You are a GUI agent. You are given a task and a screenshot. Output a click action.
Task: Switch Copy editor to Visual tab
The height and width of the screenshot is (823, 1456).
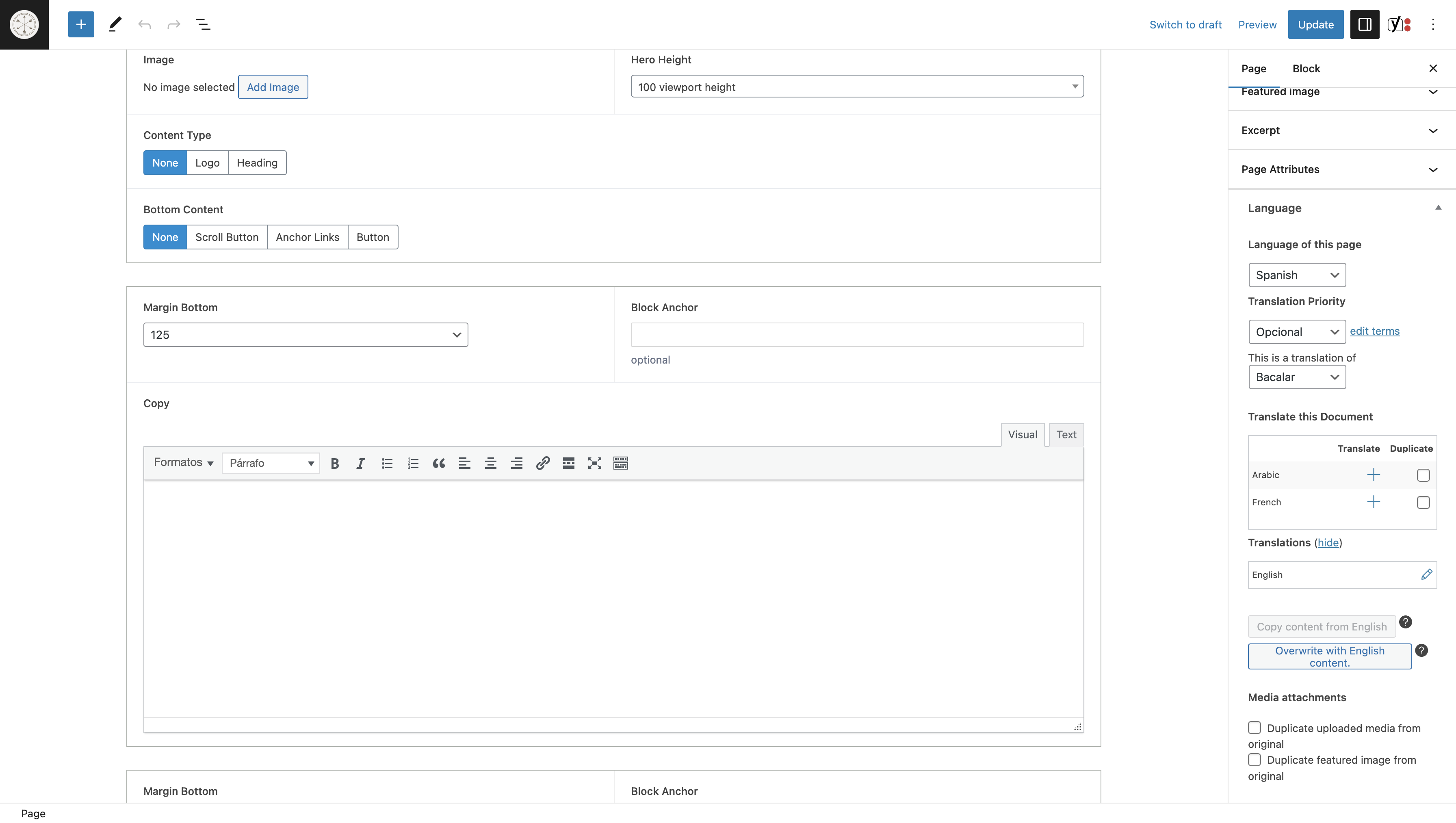click(x=1023, y=435)
